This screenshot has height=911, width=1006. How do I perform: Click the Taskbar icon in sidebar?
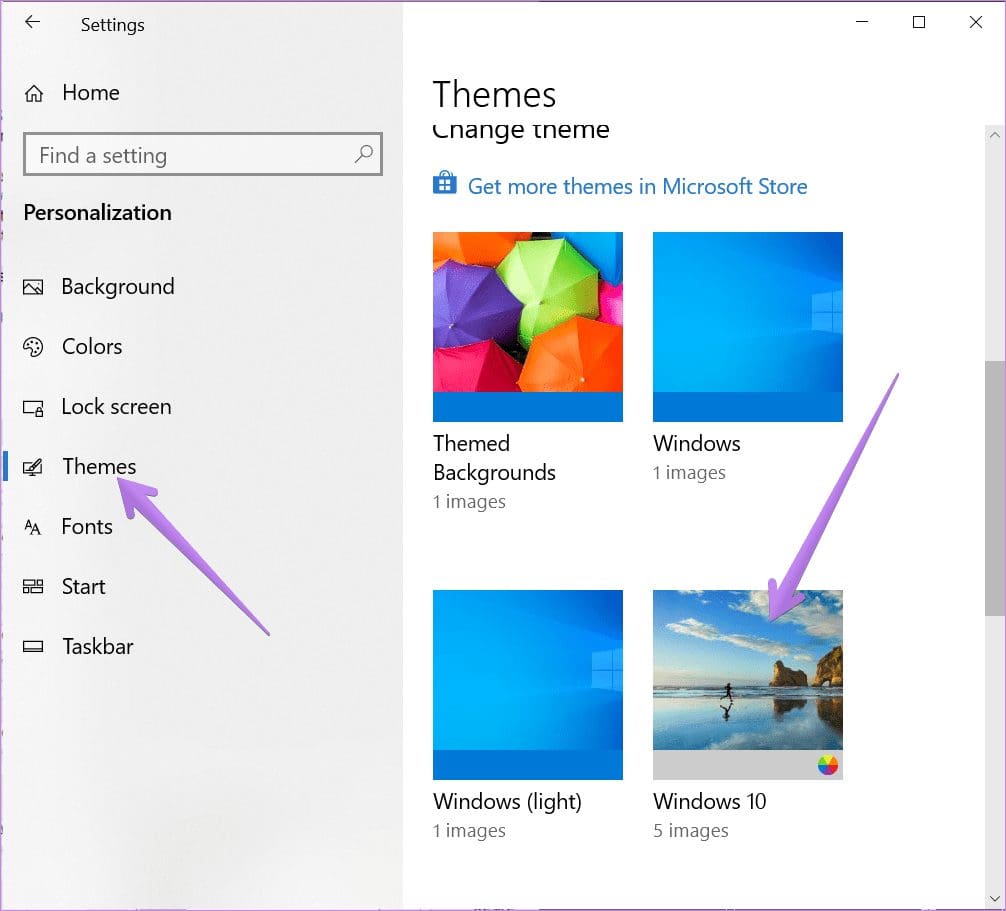pyautogui.click(x=33, y=647)
